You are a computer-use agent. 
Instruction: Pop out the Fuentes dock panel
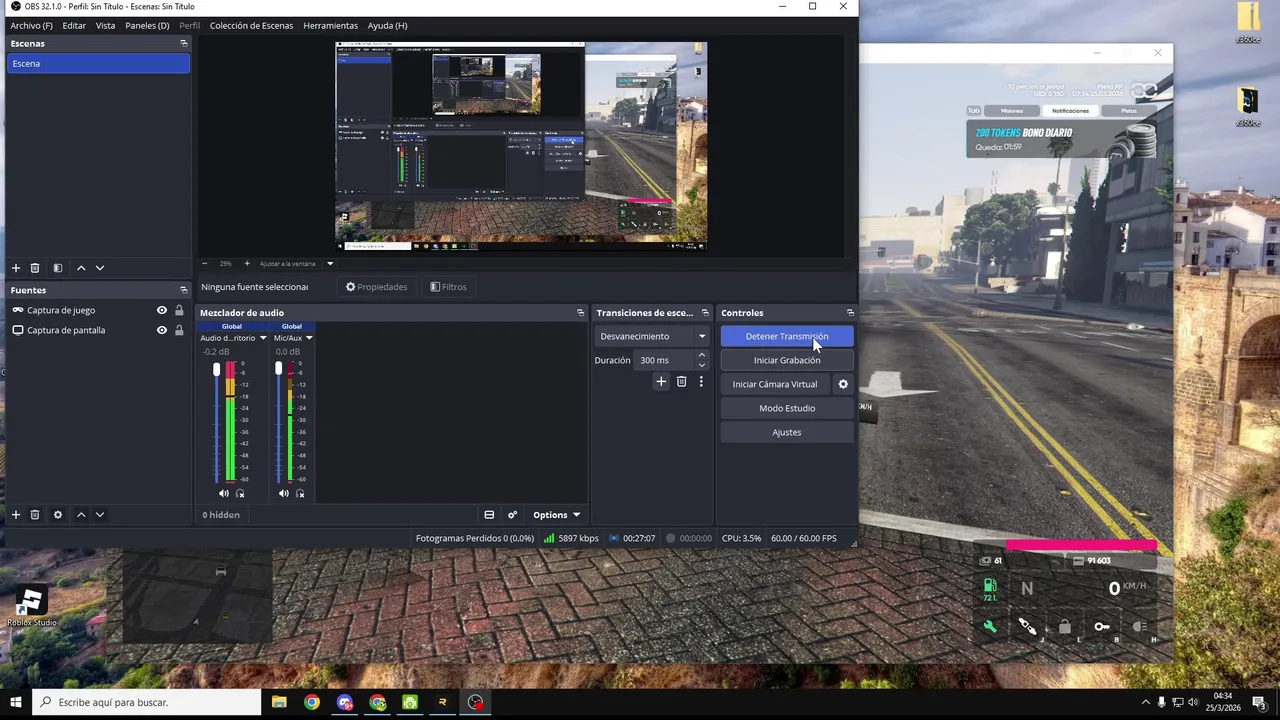(x=183, y=290)
